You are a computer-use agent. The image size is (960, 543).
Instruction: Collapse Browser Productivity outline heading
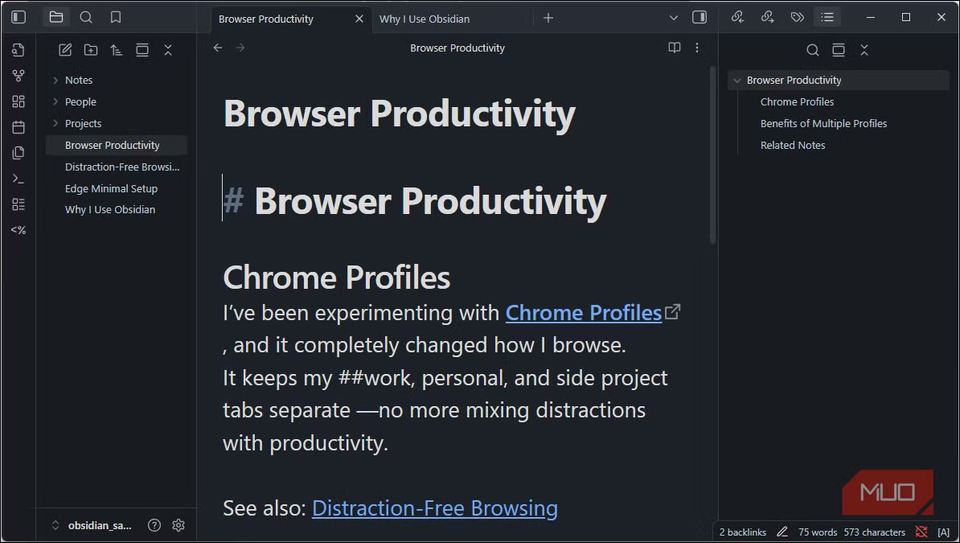(736, 80)
